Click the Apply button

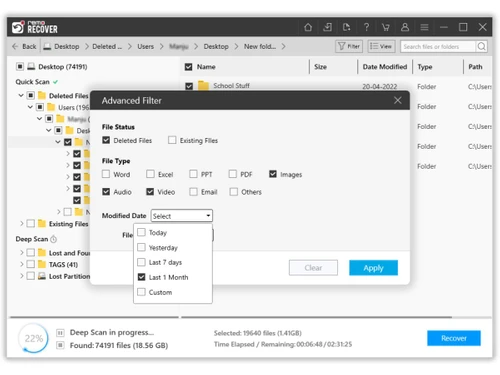pos(373,268)
